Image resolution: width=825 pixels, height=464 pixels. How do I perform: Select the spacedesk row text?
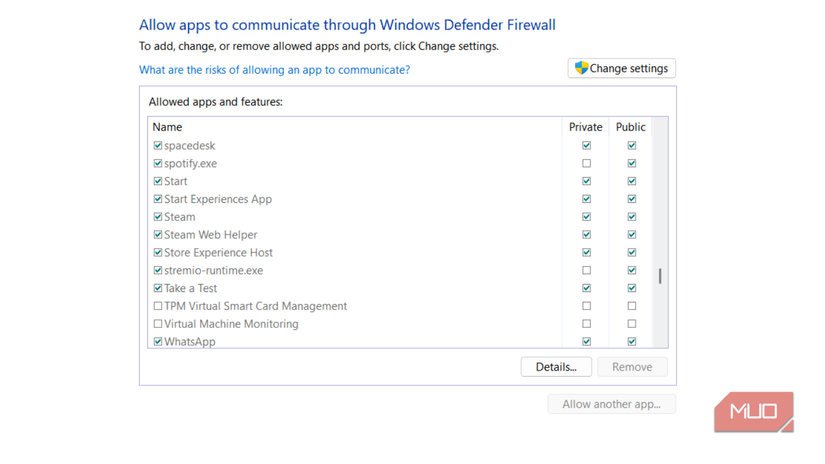click(x=189, y=146)
